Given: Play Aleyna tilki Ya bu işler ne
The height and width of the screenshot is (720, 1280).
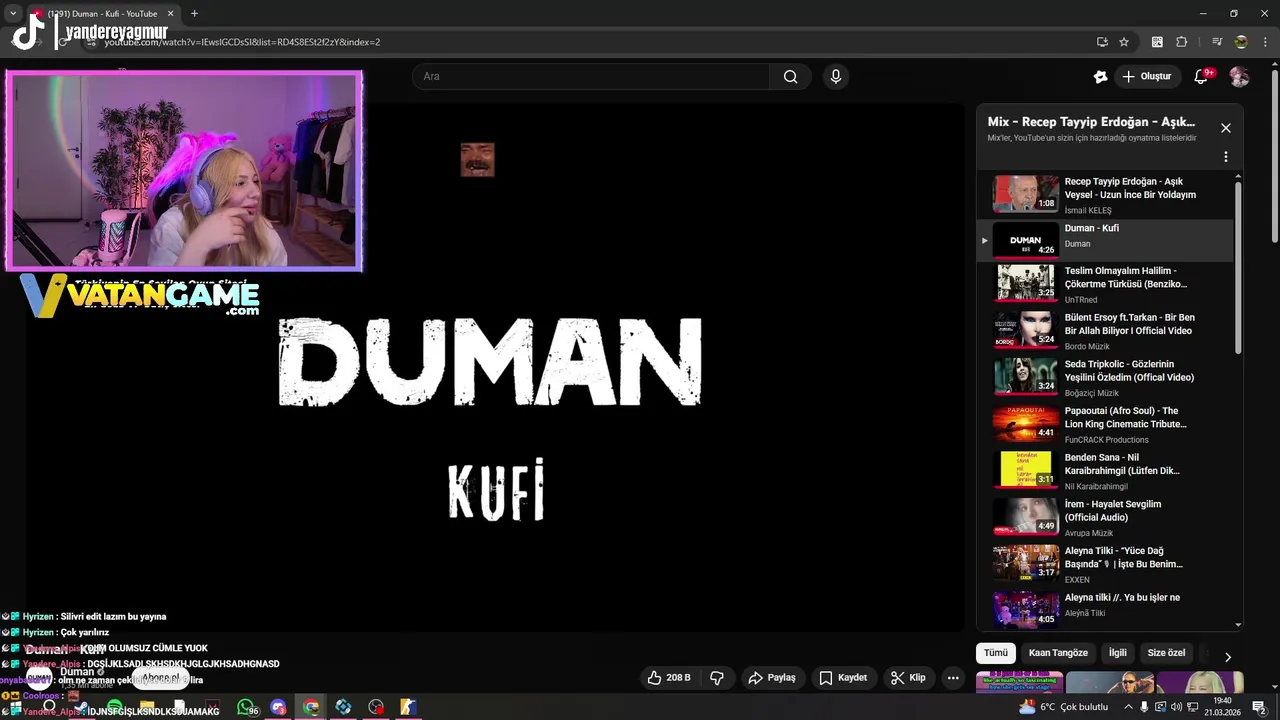Looking at the screenshot, I should pos(1107,610).
